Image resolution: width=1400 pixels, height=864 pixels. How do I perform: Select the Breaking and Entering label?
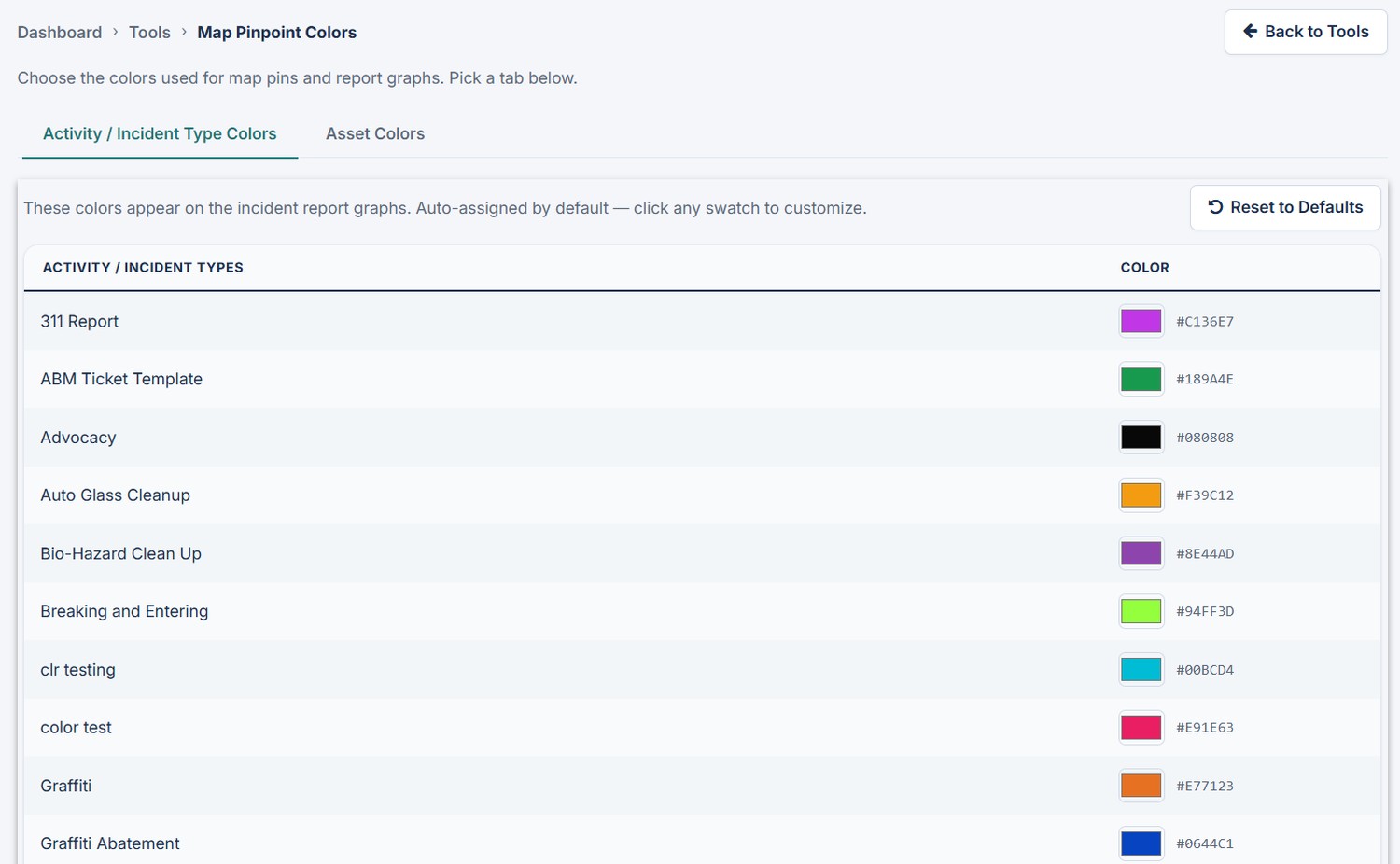[124, 611]
